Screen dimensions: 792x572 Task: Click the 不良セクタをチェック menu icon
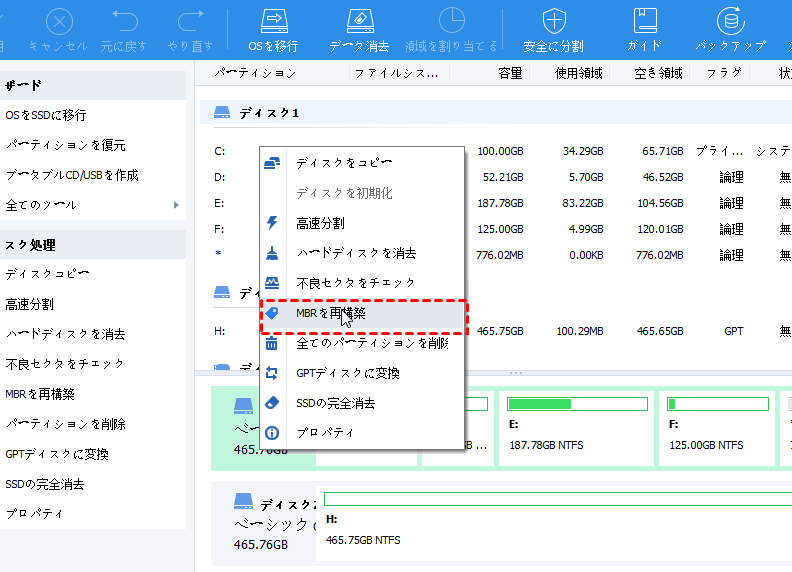click(x=272, y=282)
